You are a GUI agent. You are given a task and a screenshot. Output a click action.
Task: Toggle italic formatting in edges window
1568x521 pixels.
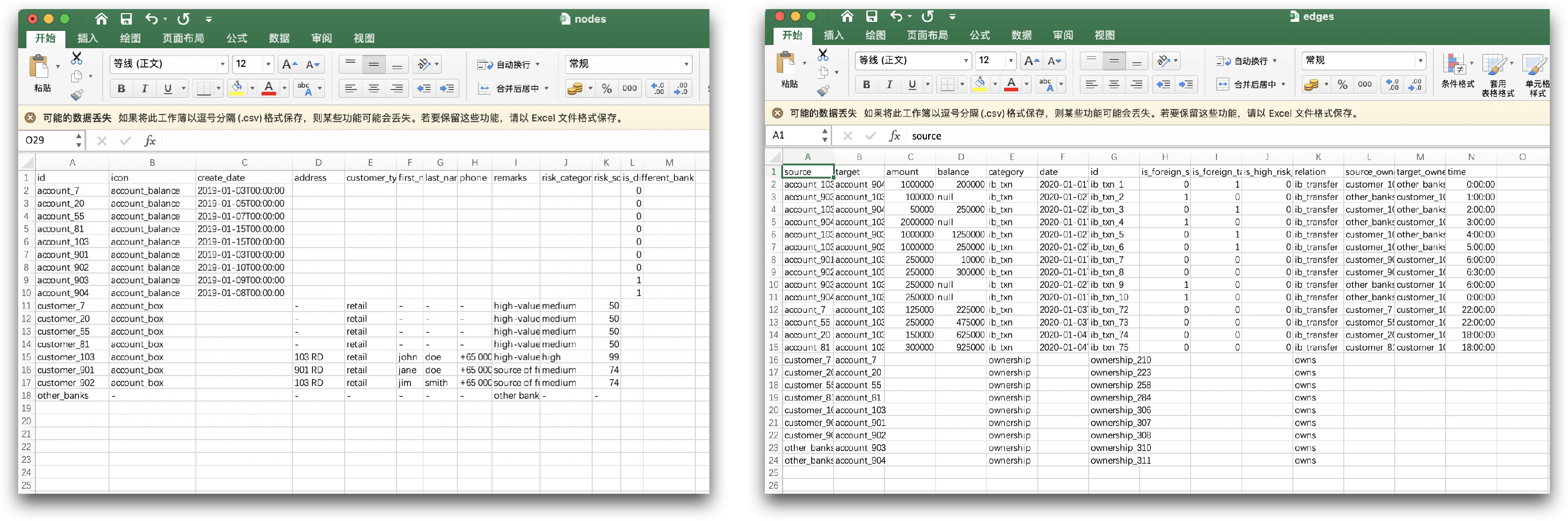890,85
